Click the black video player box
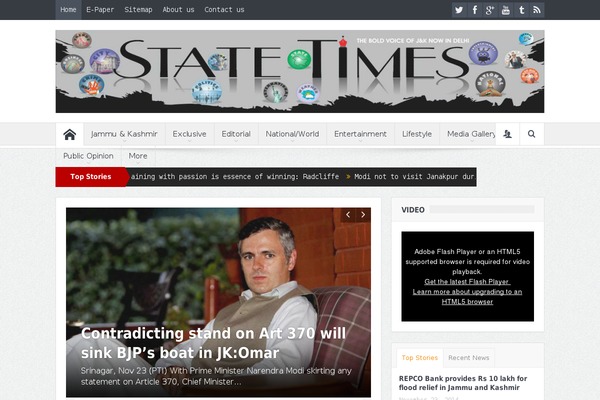 [468, 276]
